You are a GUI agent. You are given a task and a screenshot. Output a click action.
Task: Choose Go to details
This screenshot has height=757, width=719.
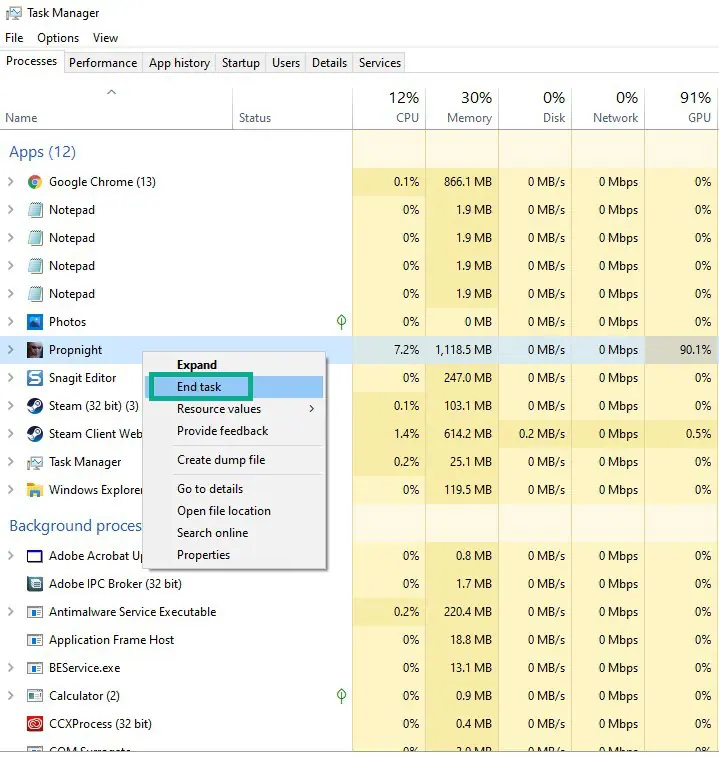pyautogui.click(x=234, y=489)
